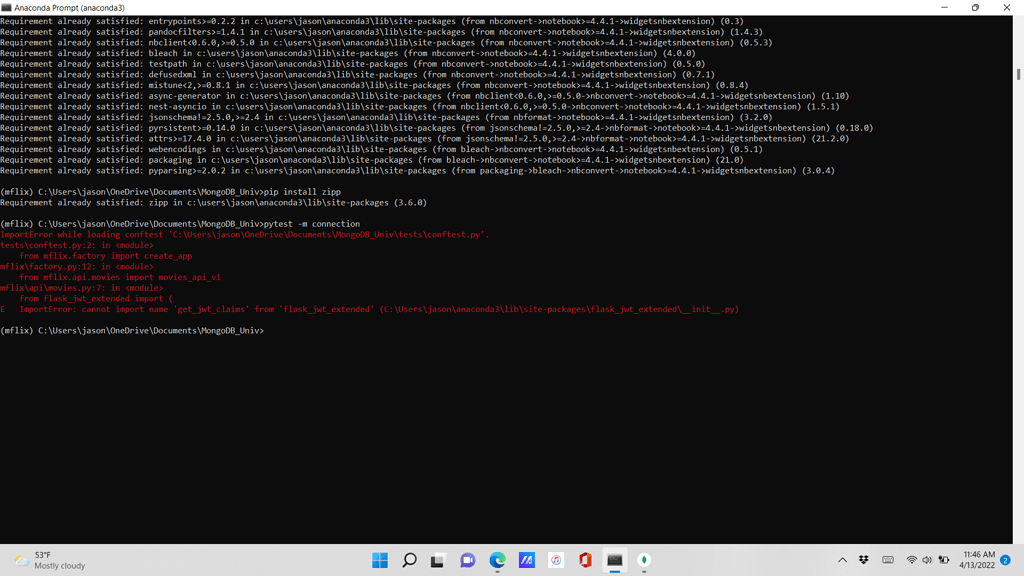Image resolution: width=1024 pixels, height=576 pixels.
Task: Open iTunes from the taskbar
Action: coord(555,560)
